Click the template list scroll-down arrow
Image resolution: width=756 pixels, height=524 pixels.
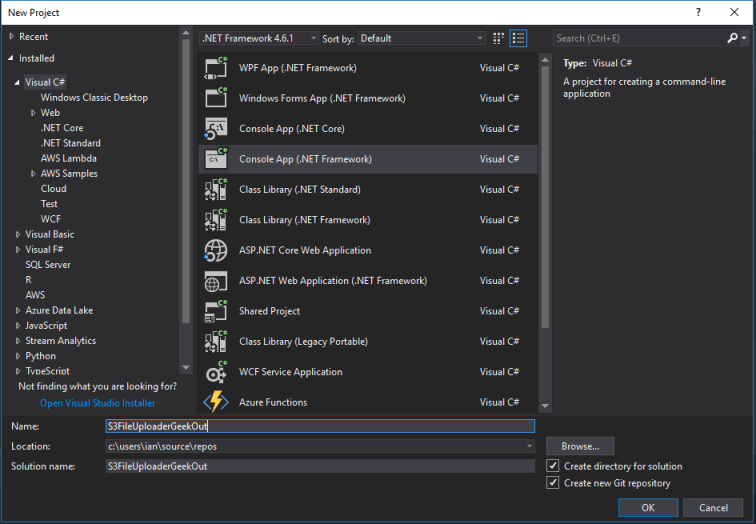pyautogui.click(x=545, y=406)
